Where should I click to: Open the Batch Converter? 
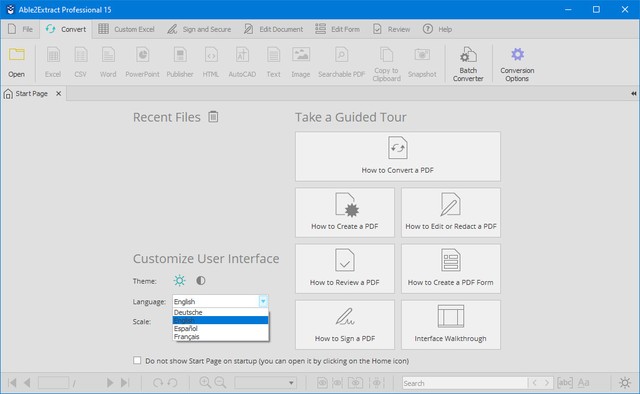click(468, 64)
